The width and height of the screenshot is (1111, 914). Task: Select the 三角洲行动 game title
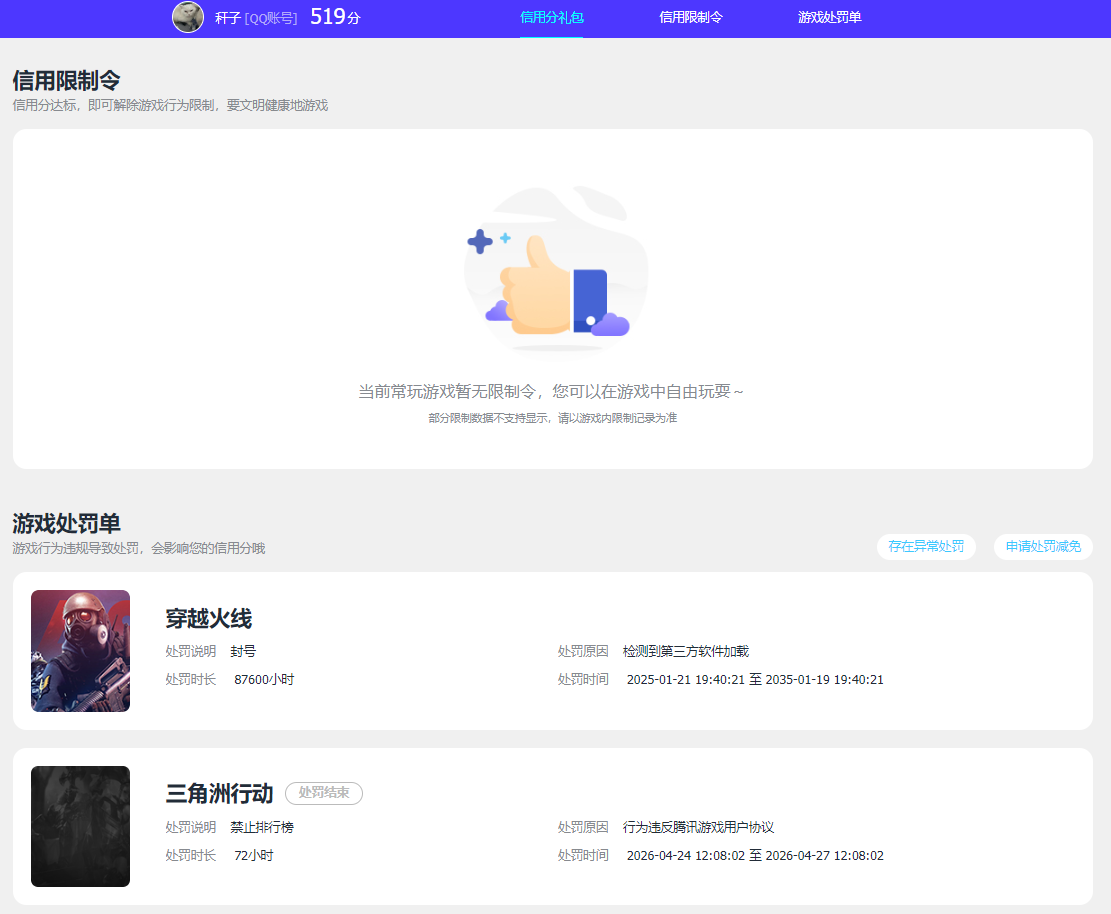tap(219, 794)
